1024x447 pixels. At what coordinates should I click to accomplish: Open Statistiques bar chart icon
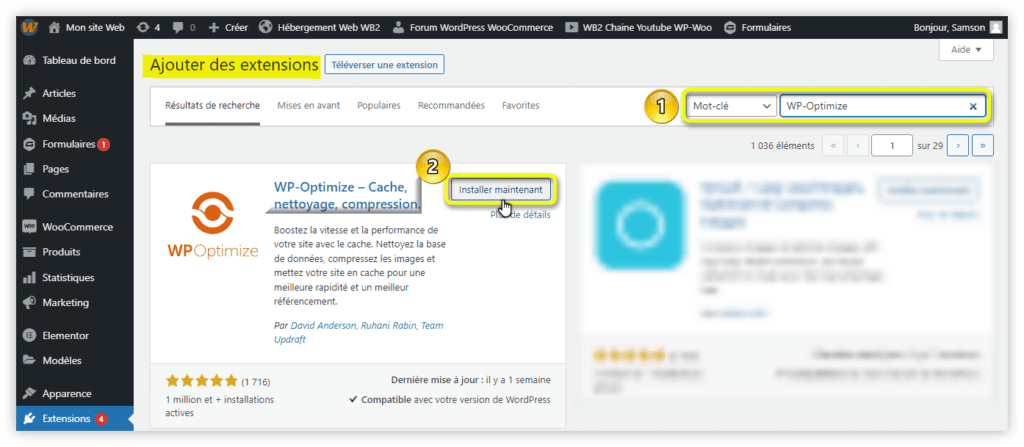(x=29, y=278)
